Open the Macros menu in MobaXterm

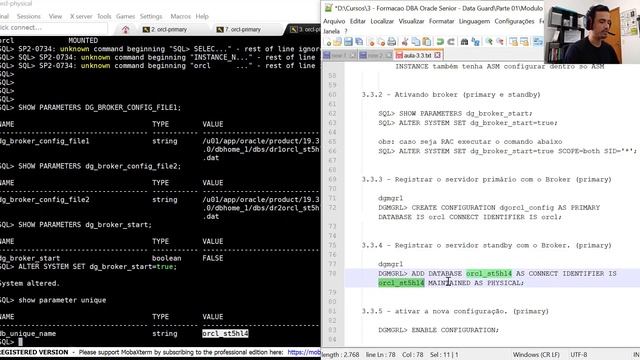click(180, 16)
